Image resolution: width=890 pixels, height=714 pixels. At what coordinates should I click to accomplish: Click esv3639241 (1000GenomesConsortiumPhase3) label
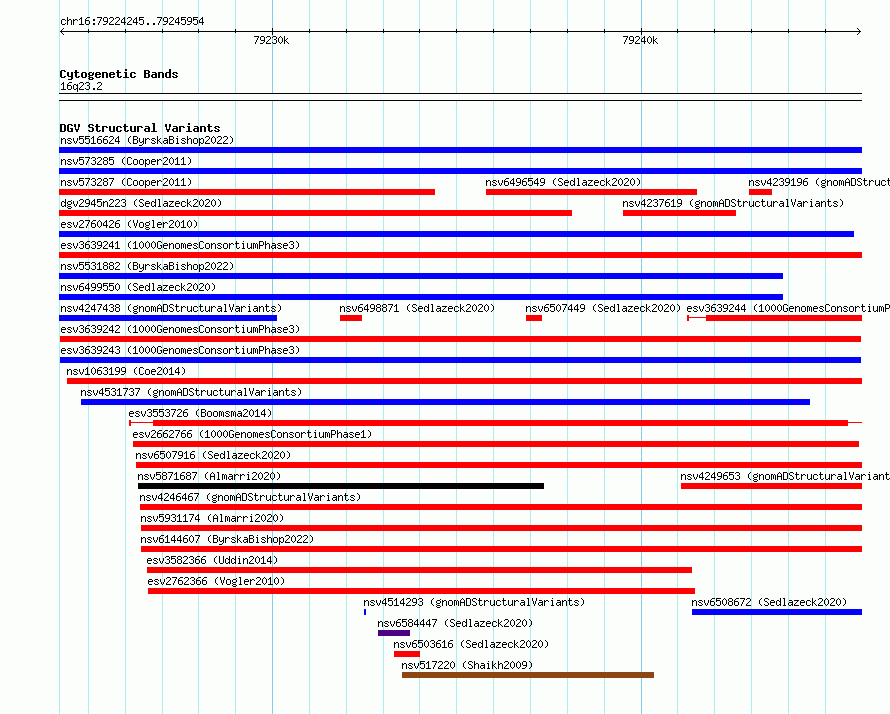click(x=180, y=245)
